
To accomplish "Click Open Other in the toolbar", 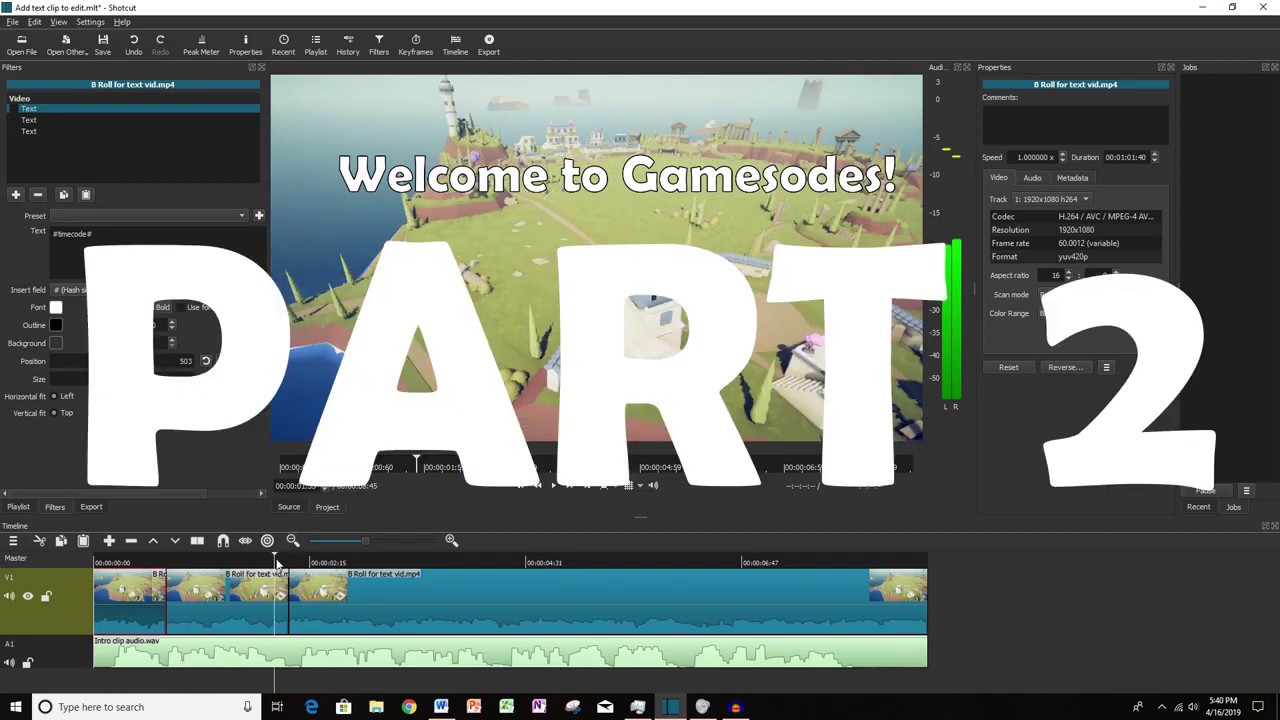I will (x=66, y=45).
